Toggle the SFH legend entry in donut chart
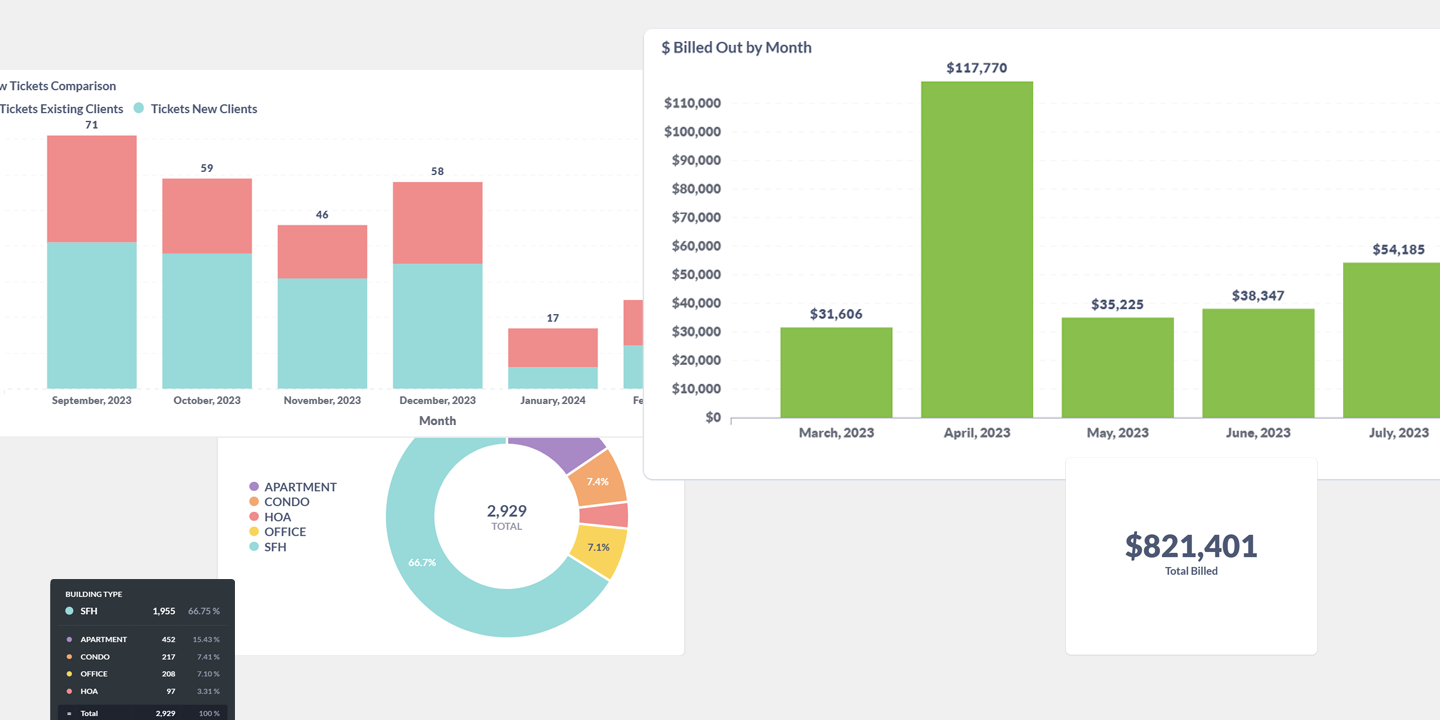 click(x=275, y=547)
